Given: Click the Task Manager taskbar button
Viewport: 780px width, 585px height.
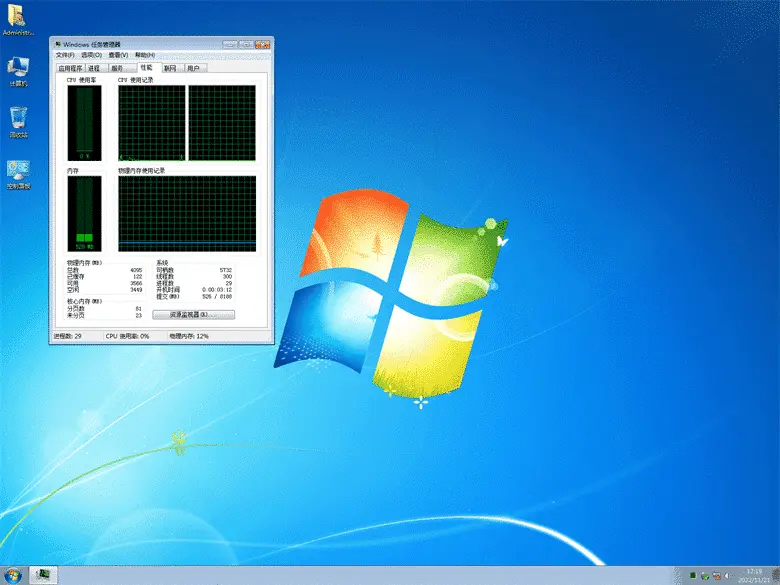Looking at the screenshot, I should [x=43, y=575].
